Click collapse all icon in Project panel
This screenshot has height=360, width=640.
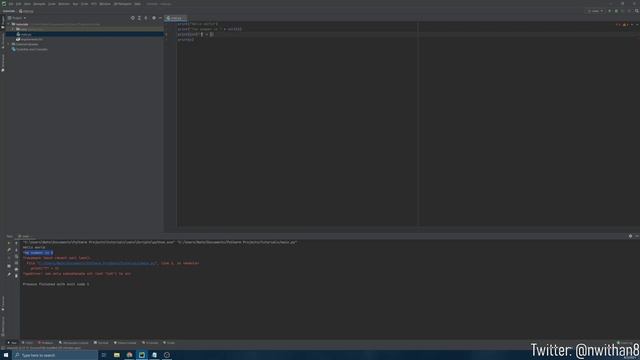[x=146, y=18]
